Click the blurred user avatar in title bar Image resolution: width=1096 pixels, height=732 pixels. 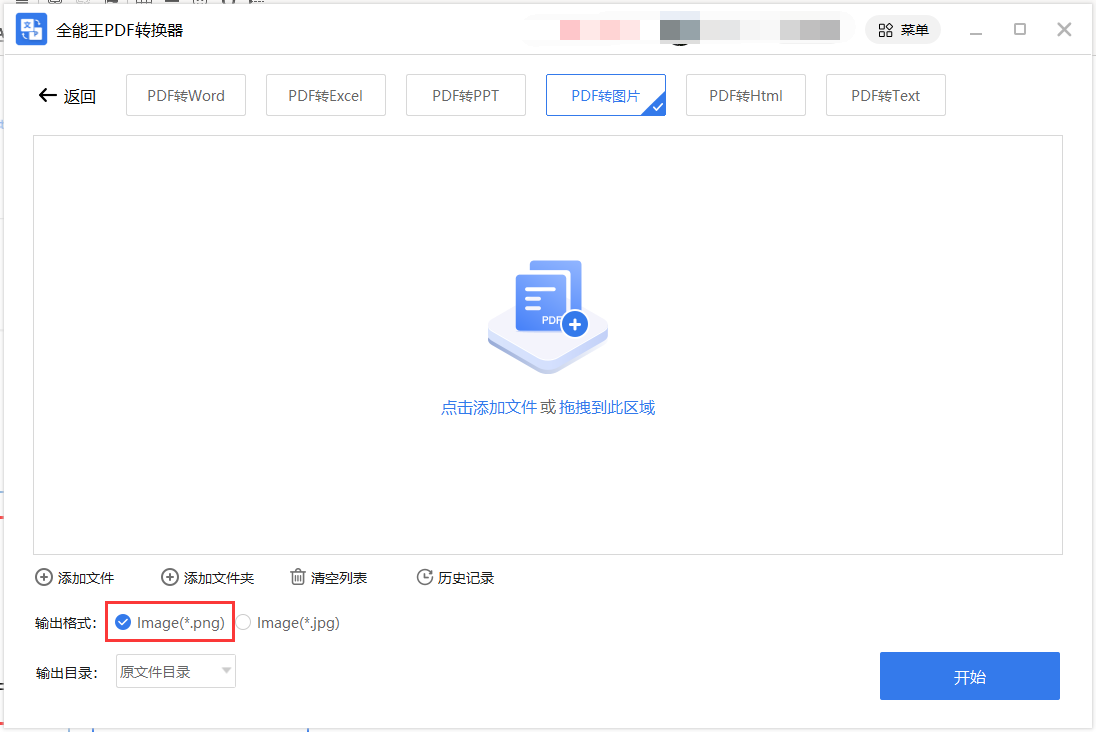[680, 28]
